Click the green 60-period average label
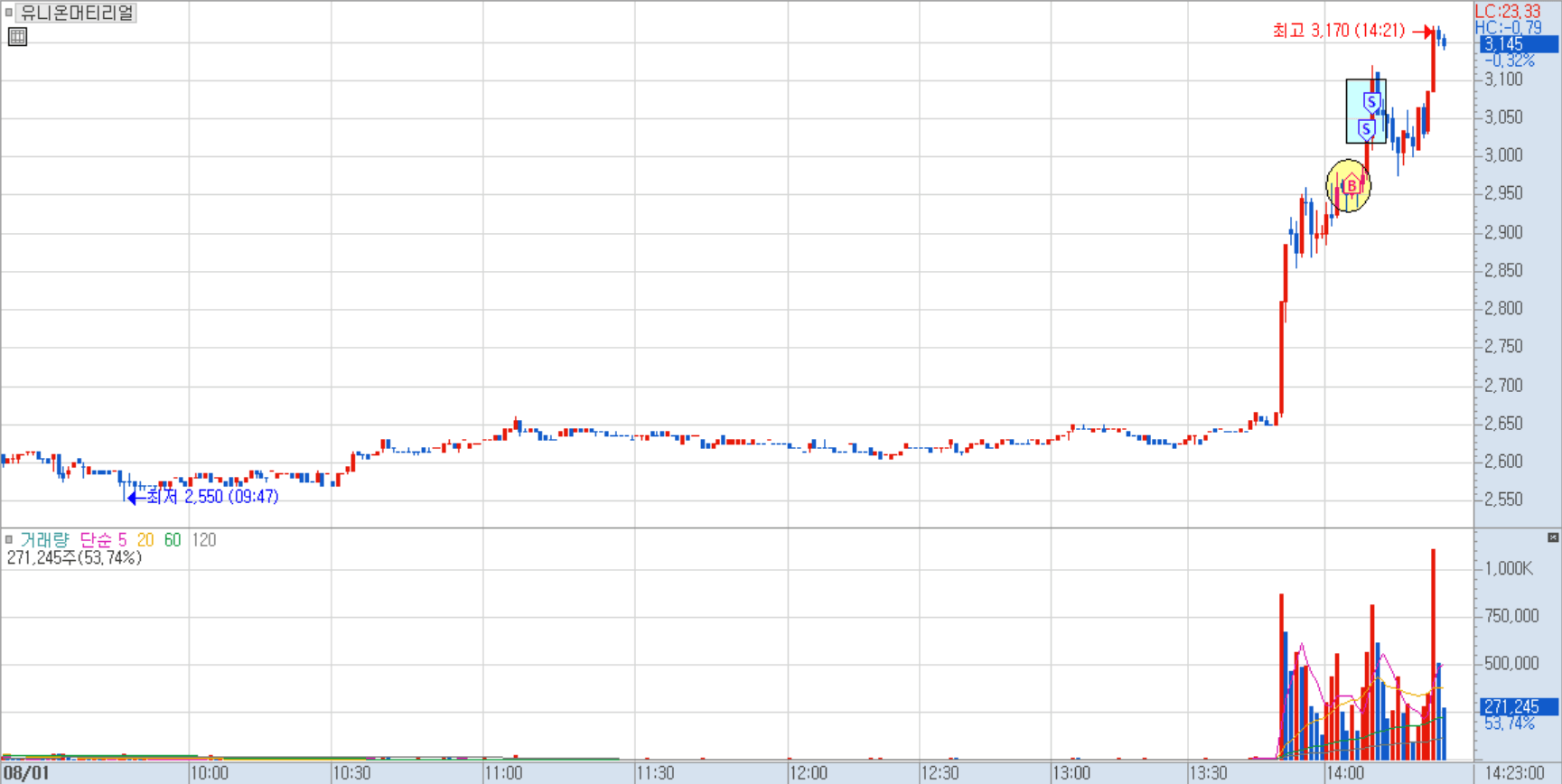Image resolution: width=1562 pixels, height=784 pixels. point(173,540)
